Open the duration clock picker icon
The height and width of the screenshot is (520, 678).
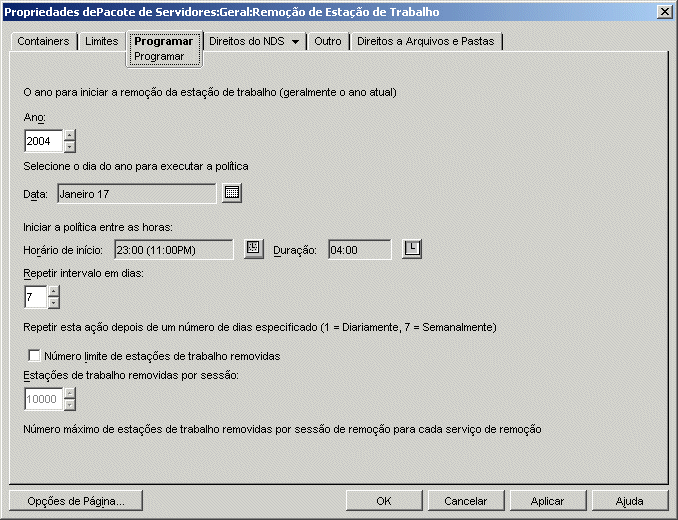point(412,249)
